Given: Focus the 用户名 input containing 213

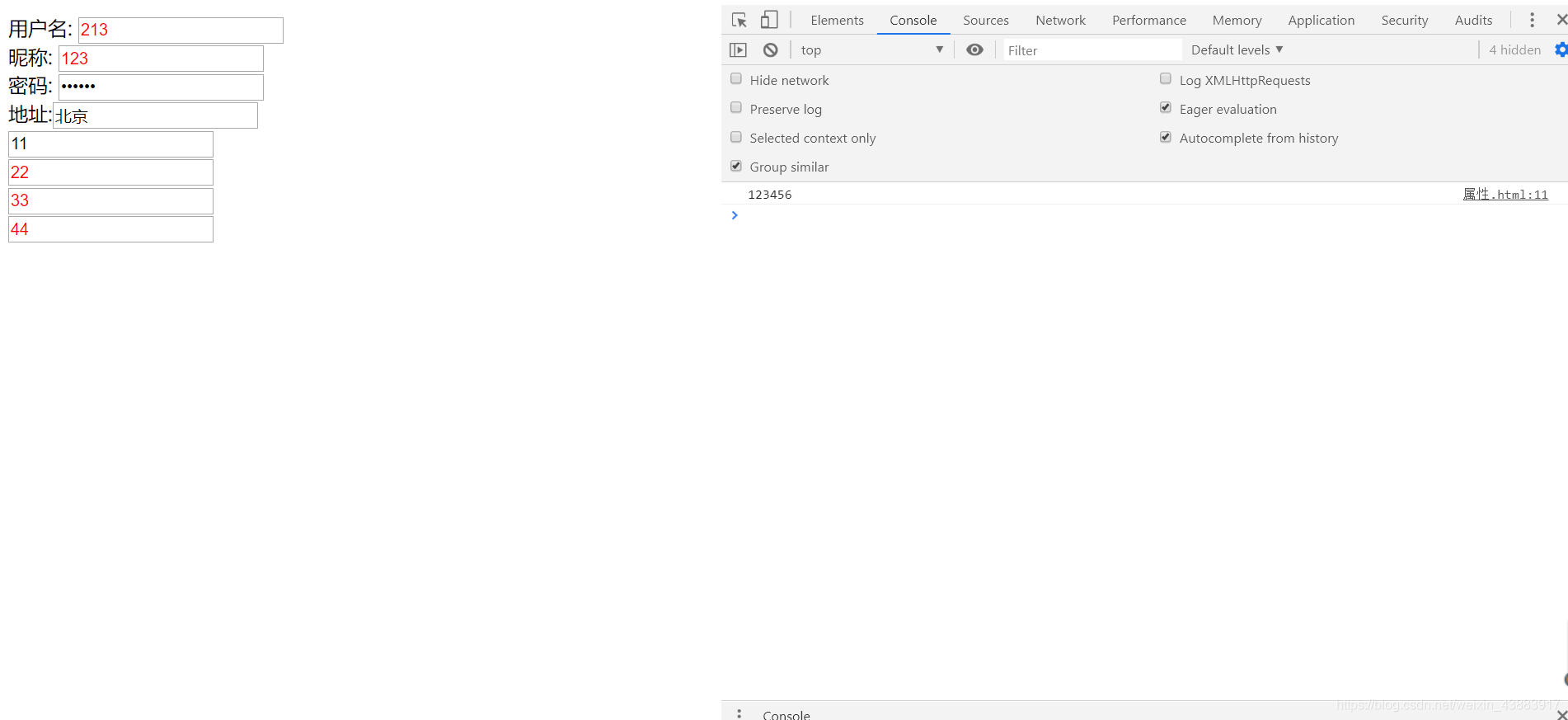Looking at the screenshot, I should [x=181, y=31].
